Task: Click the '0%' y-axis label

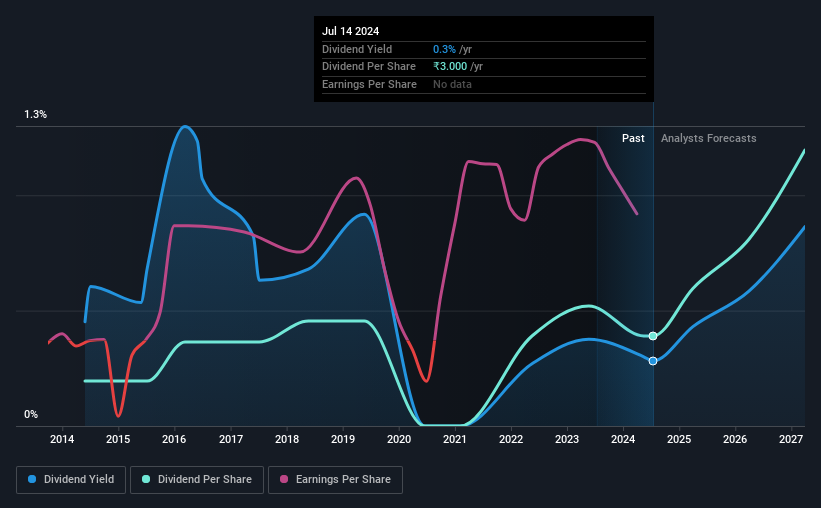Action: click(x=31, y=414)
